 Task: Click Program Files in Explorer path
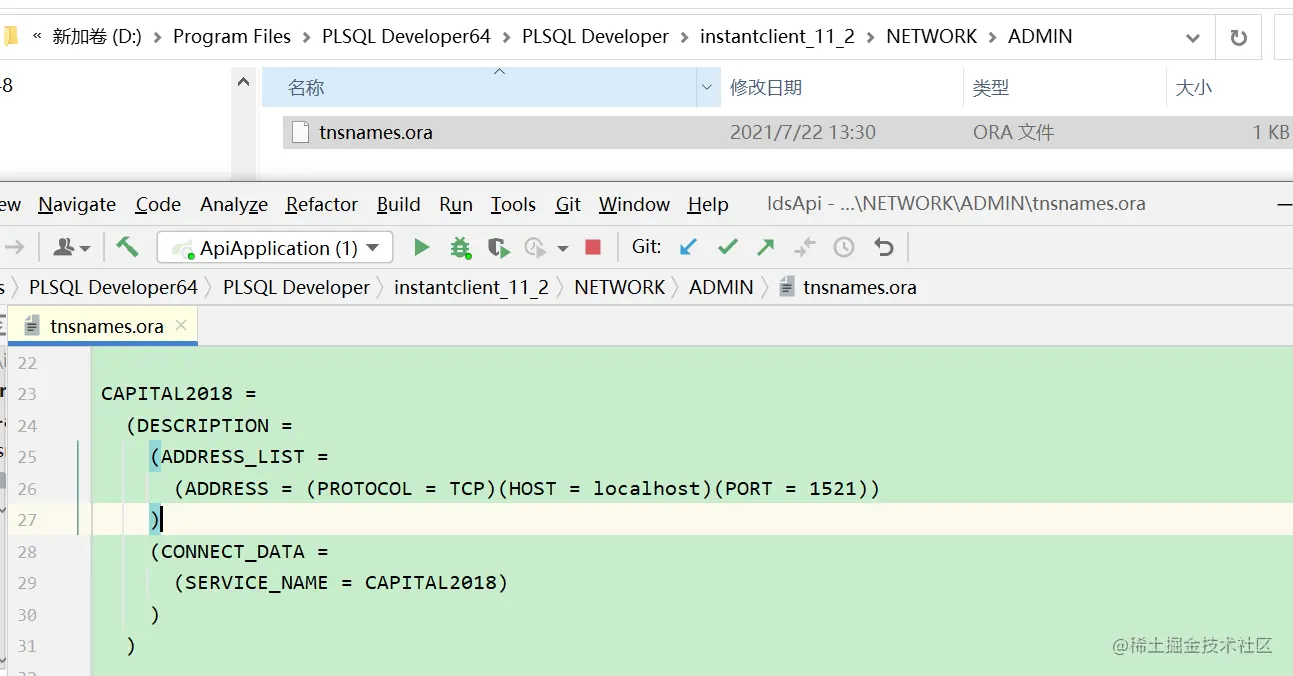pyautogui.click(x=232, y=36)
